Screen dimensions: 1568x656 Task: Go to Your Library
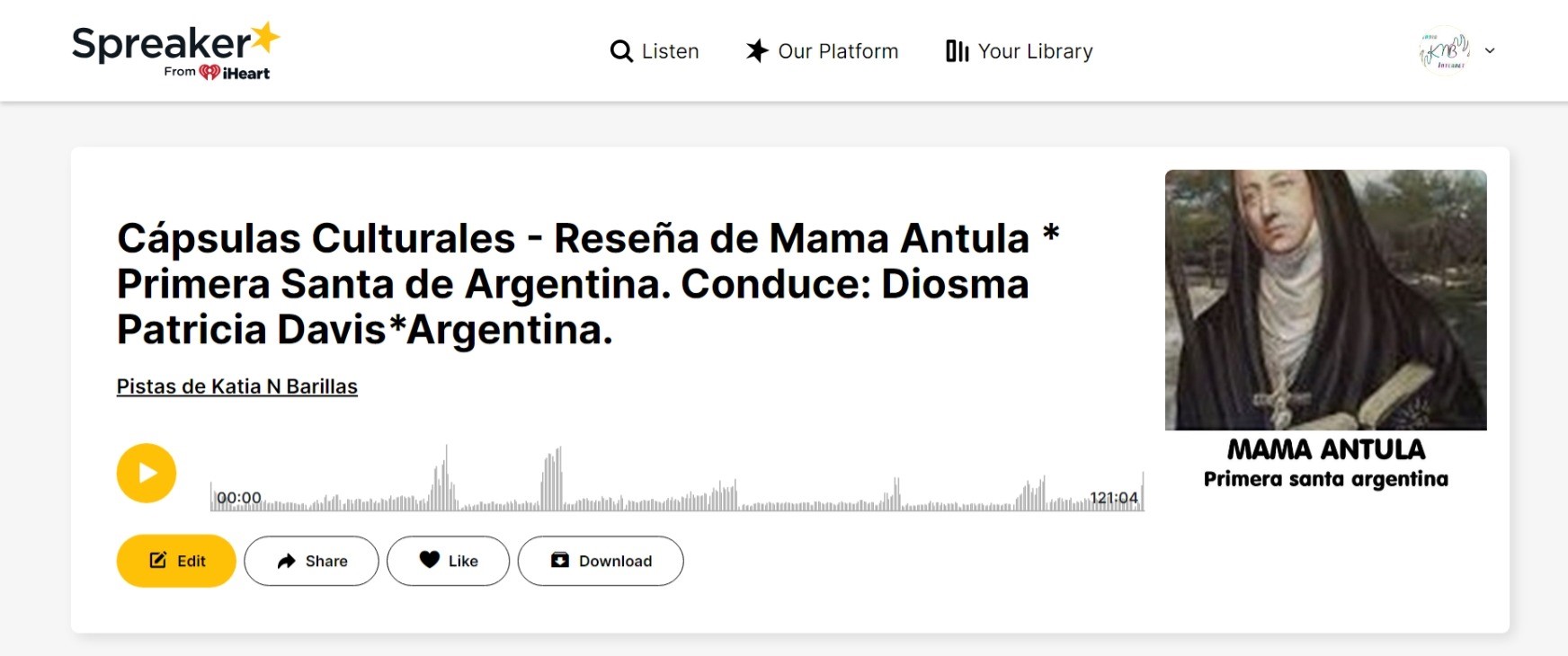1020,51
